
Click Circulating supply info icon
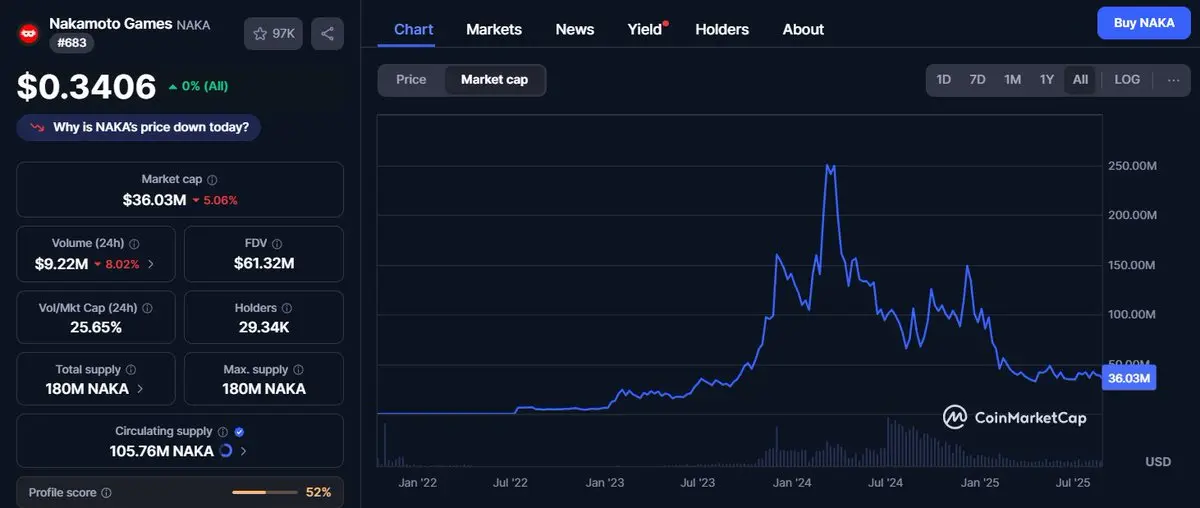(x=223, y=432)
